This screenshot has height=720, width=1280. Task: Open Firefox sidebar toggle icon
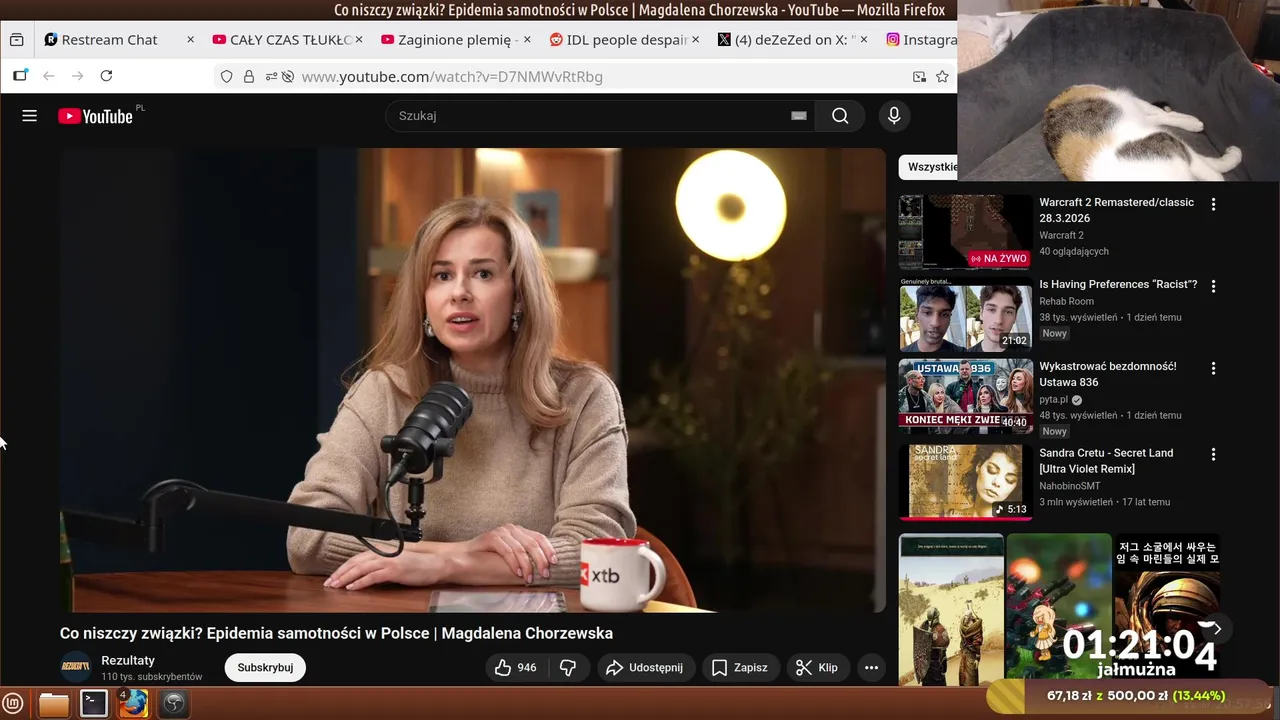click(x=20, y=76)
